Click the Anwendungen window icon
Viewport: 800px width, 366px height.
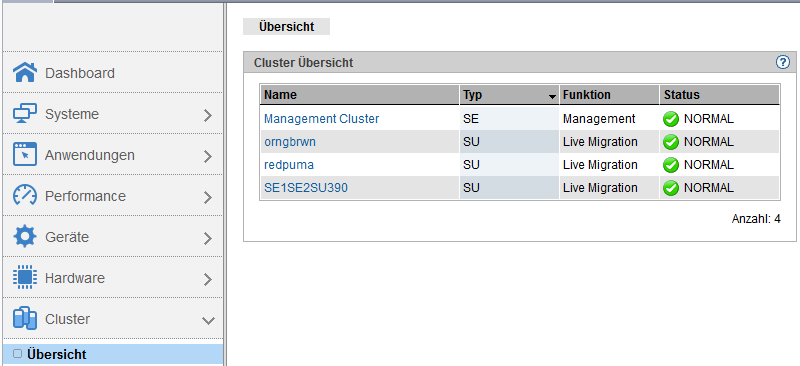point(24,154)
